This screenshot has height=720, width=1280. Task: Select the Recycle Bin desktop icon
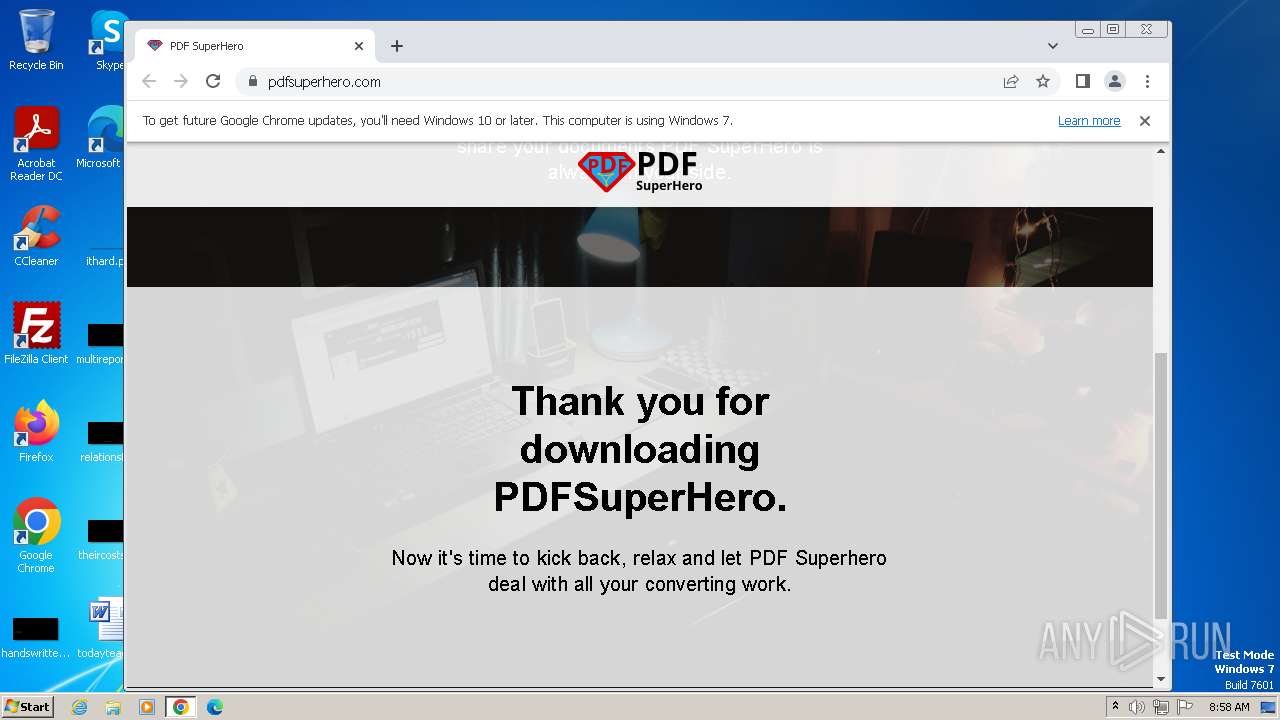tap(36, 40)
